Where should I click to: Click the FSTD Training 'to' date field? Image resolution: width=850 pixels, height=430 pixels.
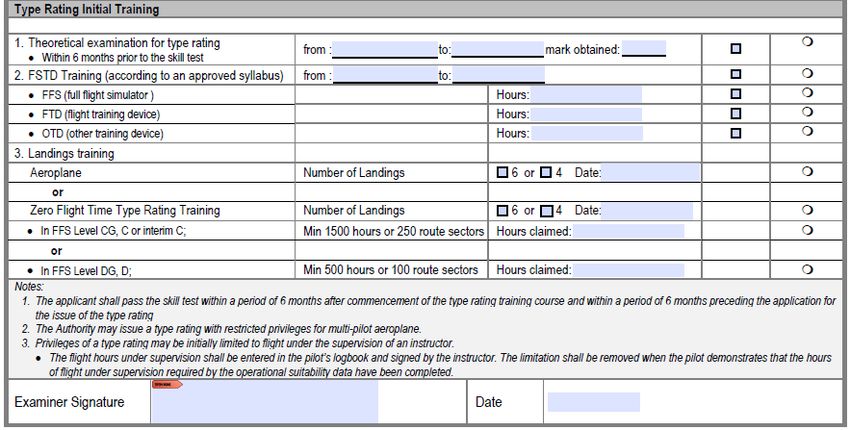498,75
